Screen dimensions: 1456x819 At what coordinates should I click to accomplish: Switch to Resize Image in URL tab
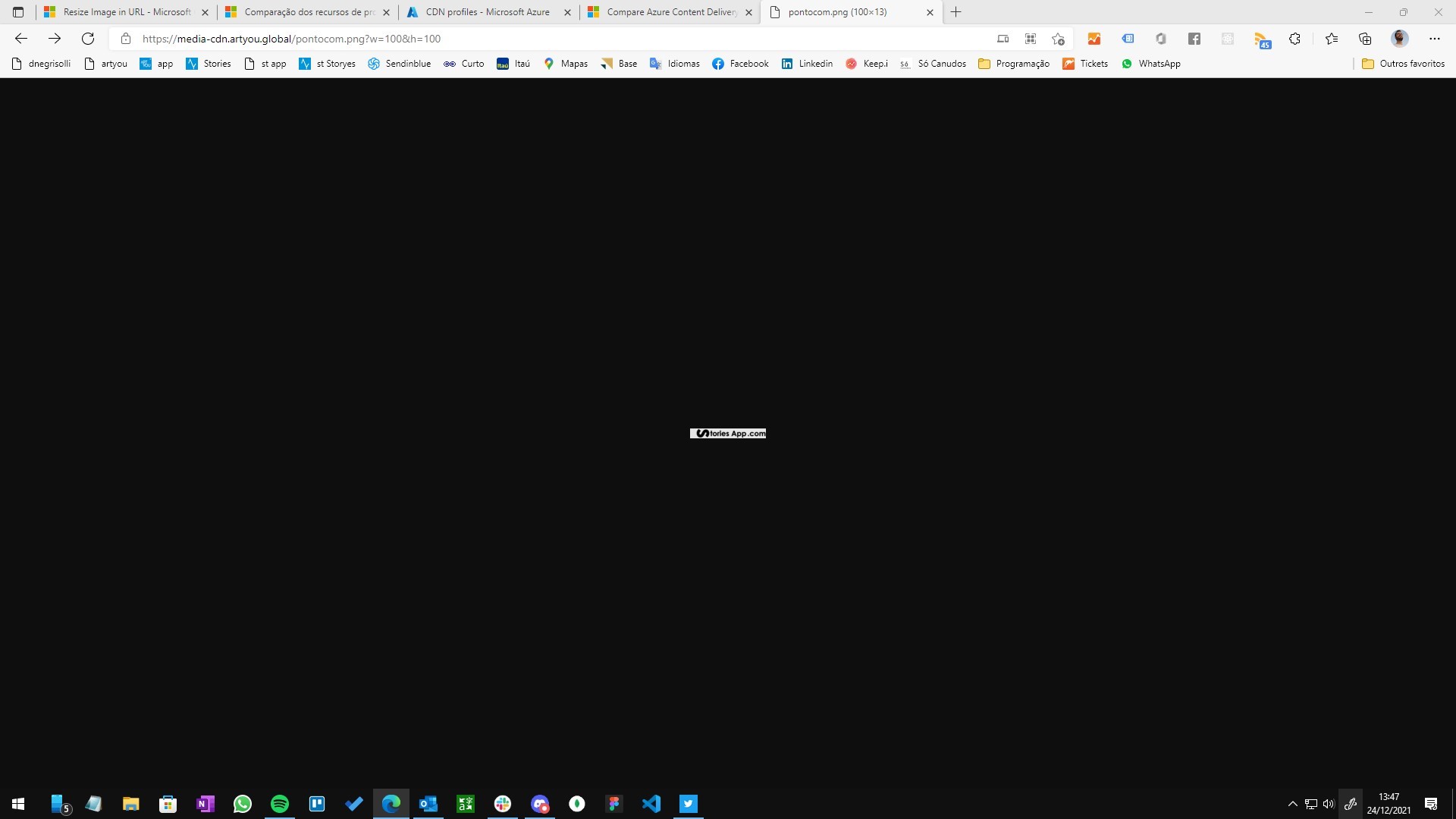(127, 12)
